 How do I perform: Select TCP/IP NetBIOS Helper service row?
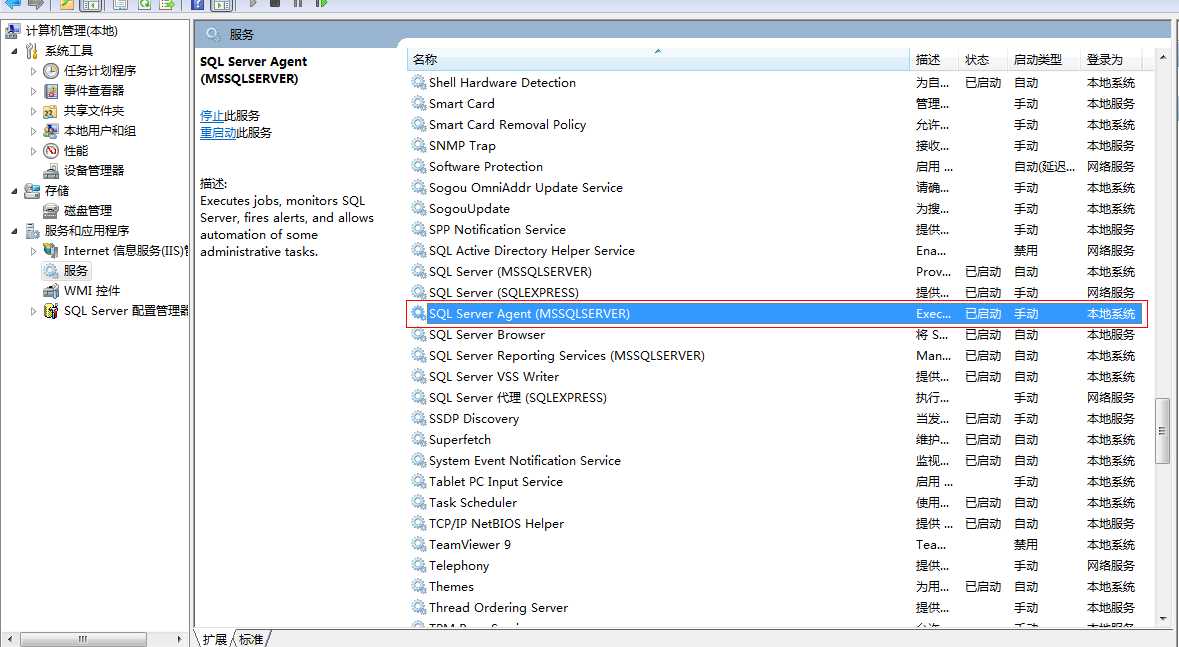click(774, 524)
